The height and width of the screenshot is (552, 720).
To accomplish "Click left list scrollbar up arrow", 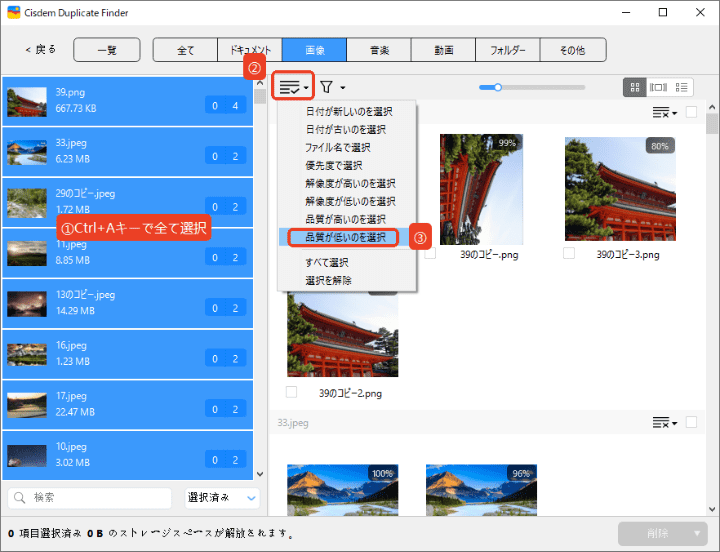I will tap(260, 83).
